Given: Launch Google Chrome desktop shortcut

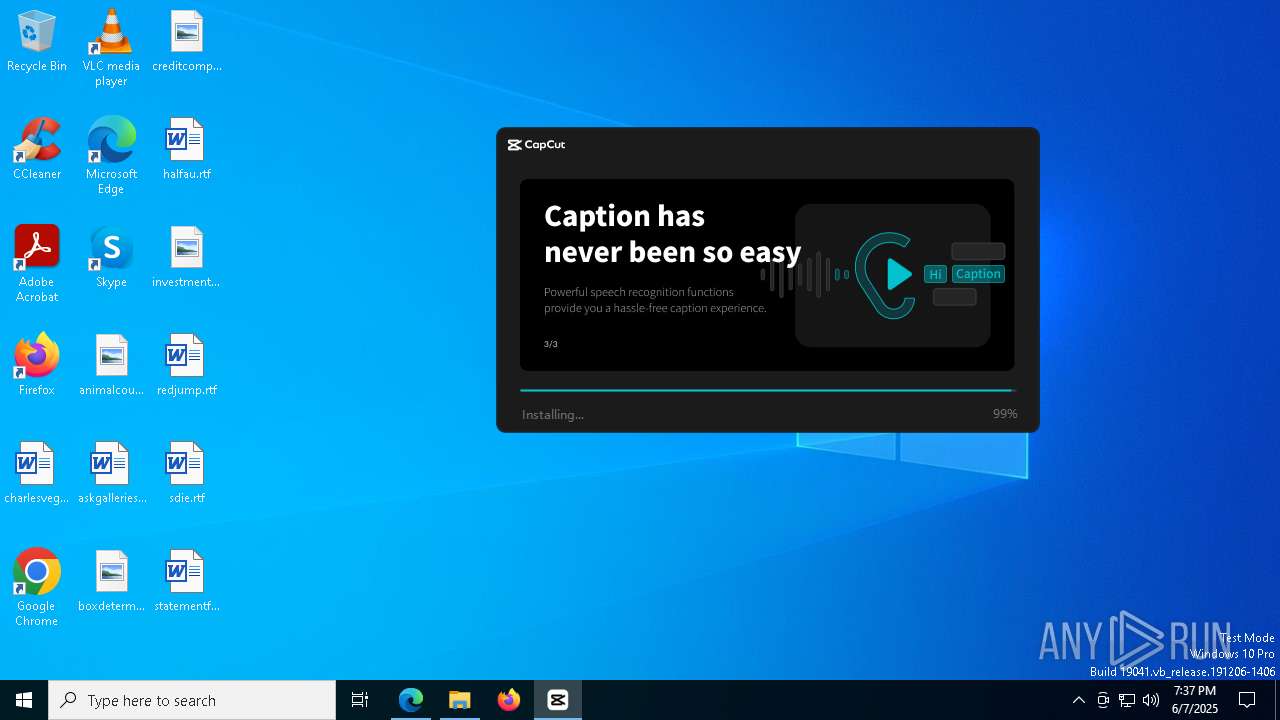Looking at the screenshot, I should click(x=37, y=588).
